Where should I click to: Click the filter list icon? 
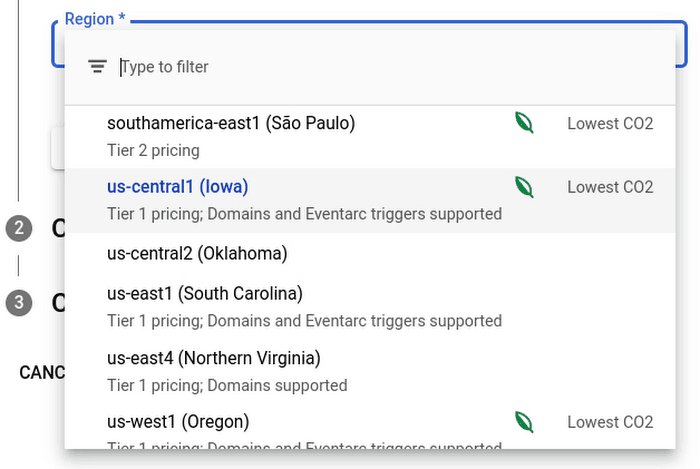(x=97, y=67)
